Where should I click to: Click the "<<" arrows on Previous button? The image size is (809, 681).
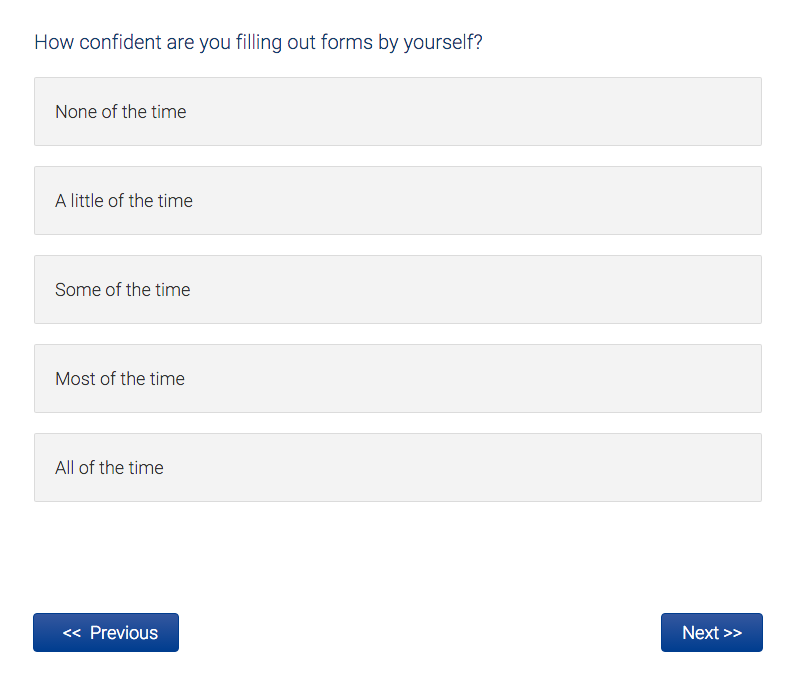coord(71,633)
